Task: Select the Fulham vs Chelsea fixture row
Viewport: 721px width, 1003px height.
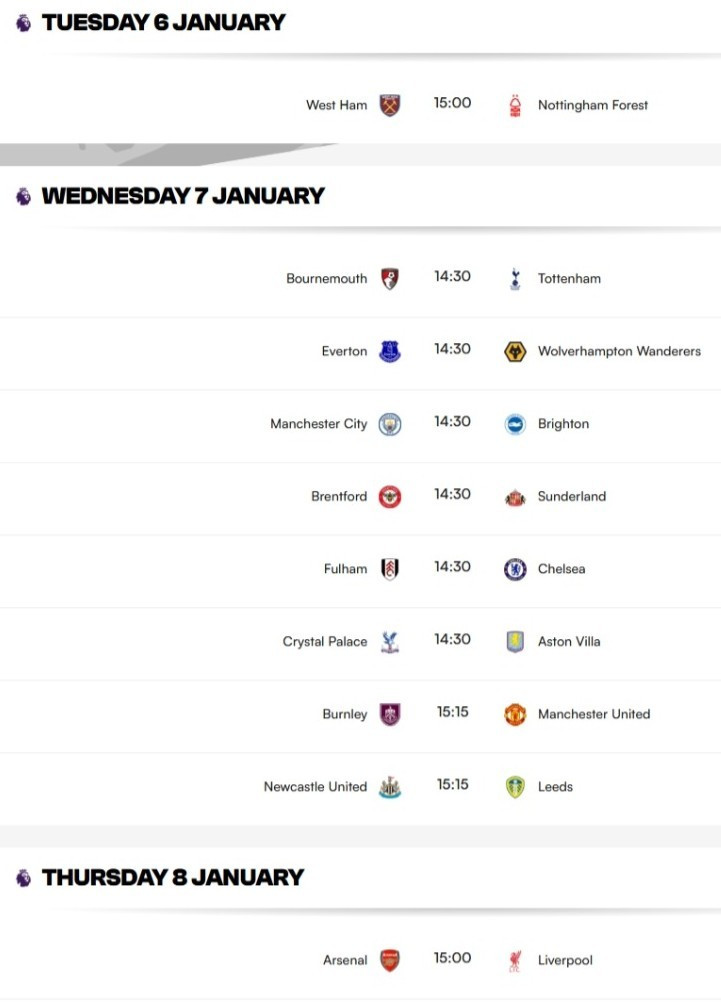Action: (x=452, y=568)
